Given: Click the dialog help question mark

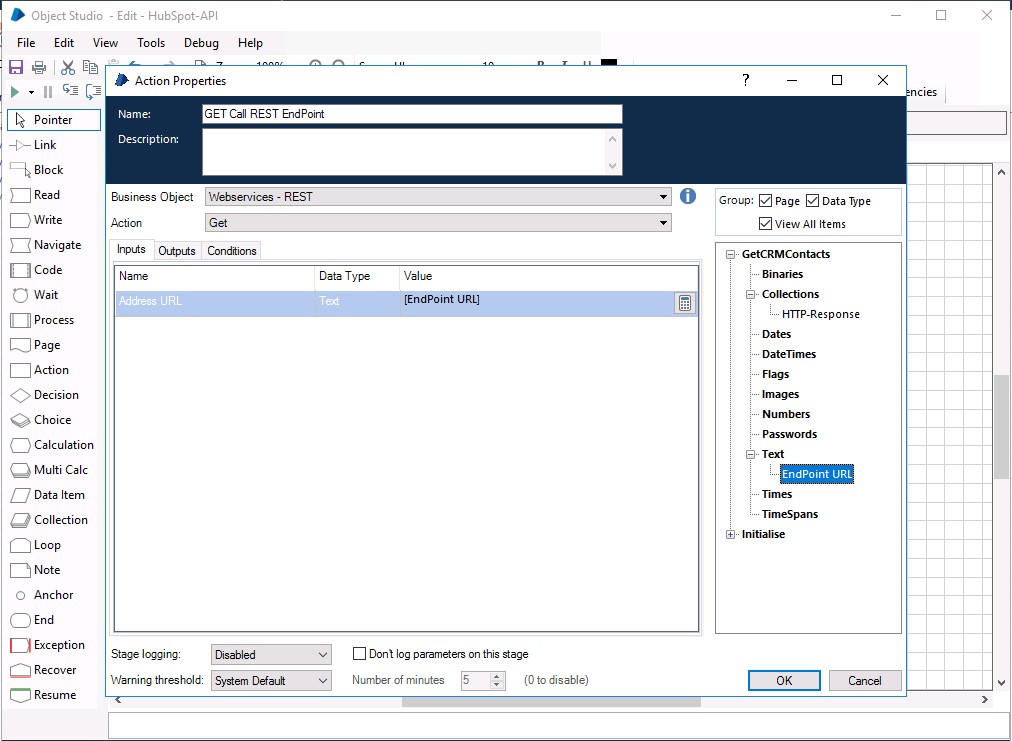Looking at the screenshot, I should coord(745,80).
